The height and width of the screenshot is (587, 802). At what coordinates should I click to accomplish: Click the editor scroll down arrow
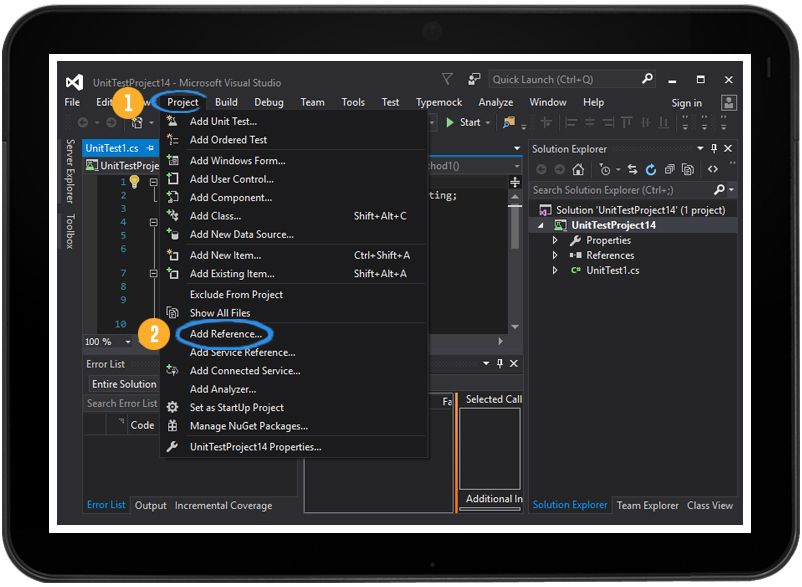[515, 327]
